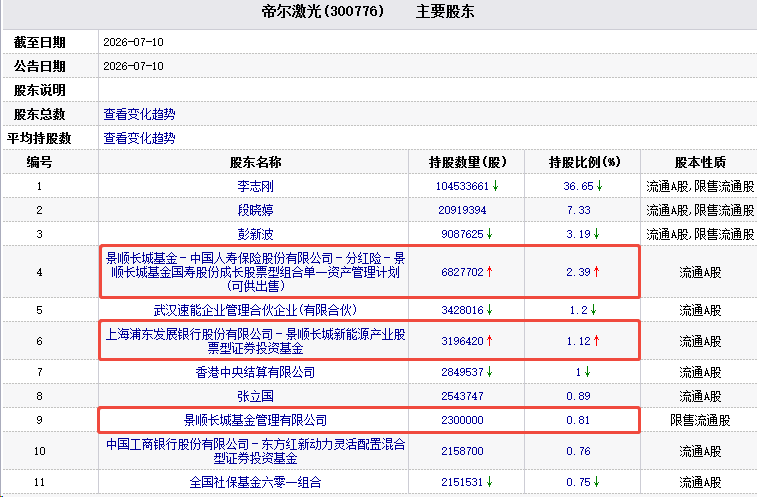The height and width of the screenshot is (497, 757).
Task: Click the 股本性质 column header
Action: (700, 162)
